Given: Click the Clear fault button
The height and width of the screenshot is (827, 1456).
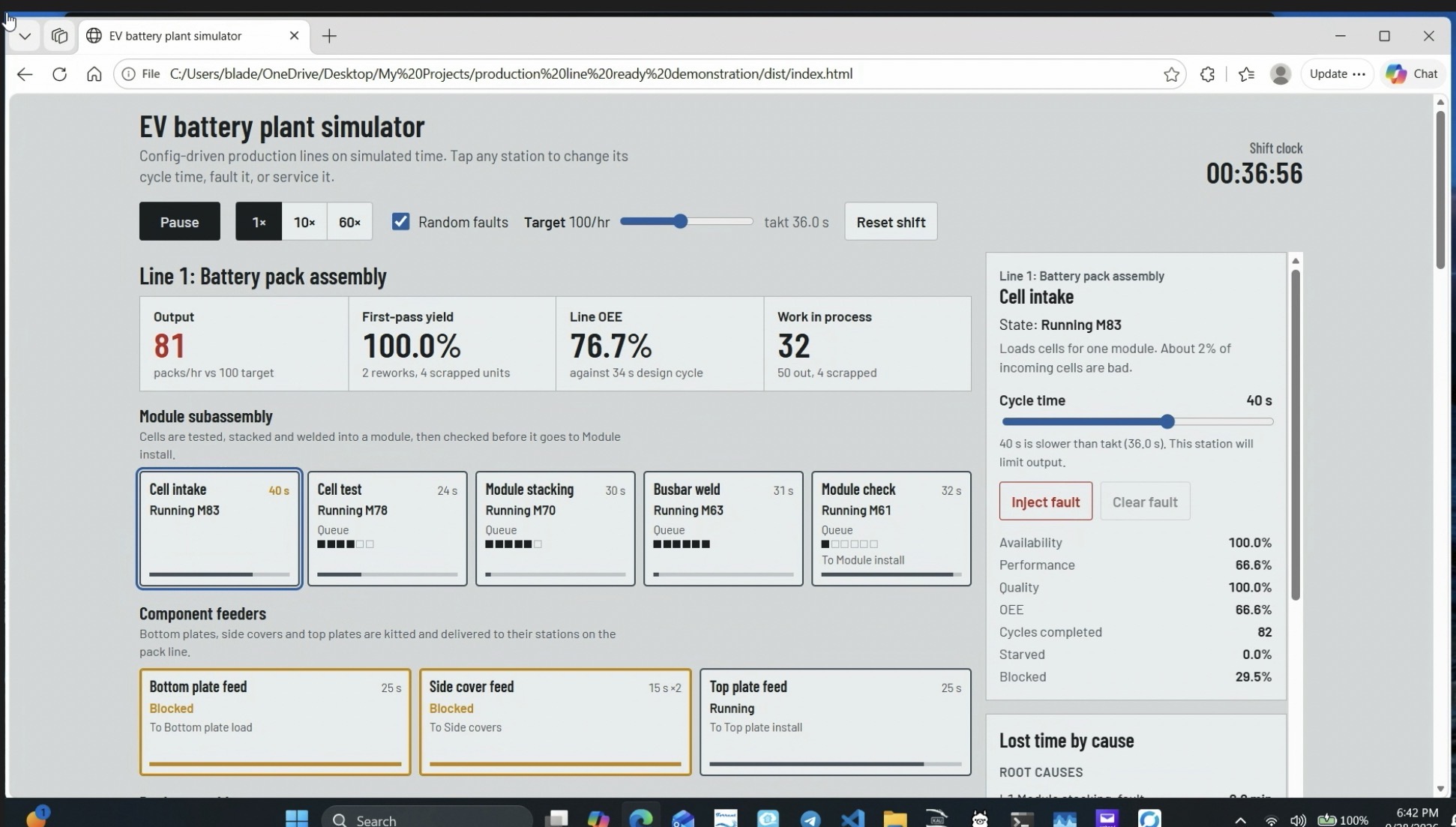Looking at the screenshot, I should click(1145, 502).
